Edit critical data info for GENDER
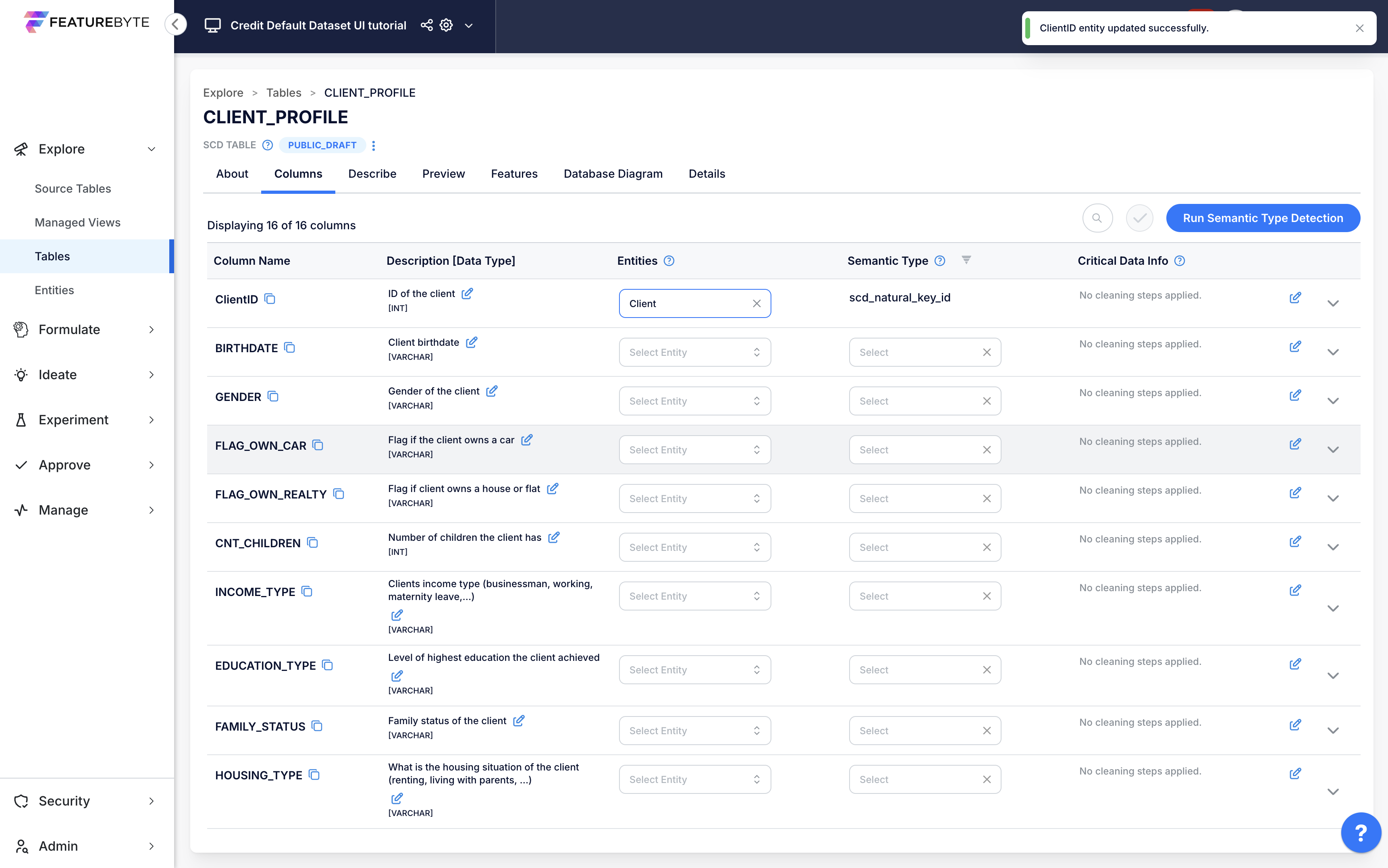 (1295, 395)
